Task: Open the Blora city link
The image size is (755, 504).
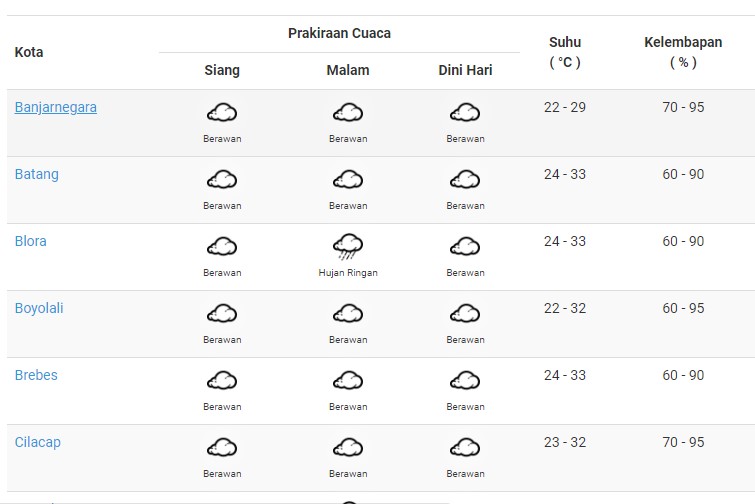Action: coord(31,241)
